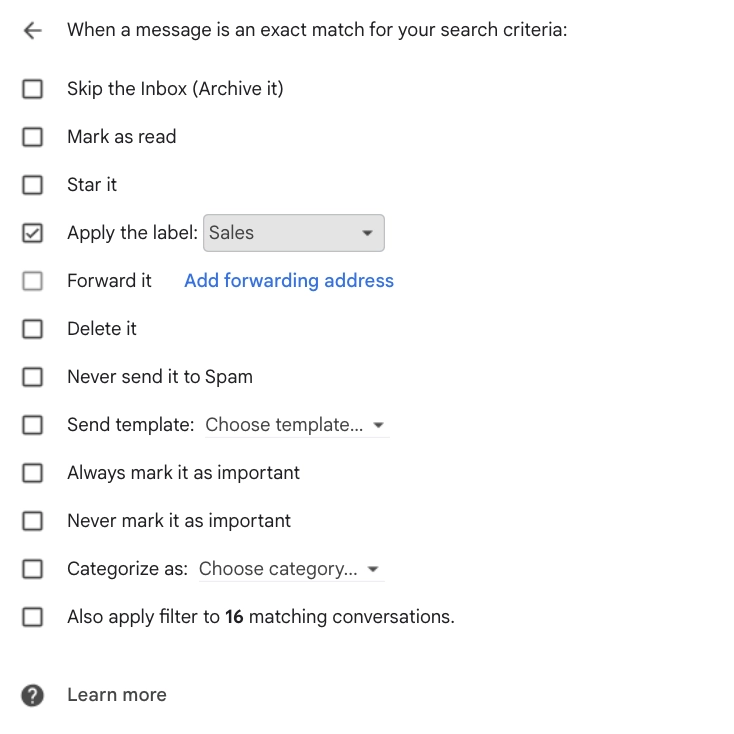Image resolution: width=734 pixels, height=734 pixels.
Task: Click the search criteria heading text
Action: [x=317, y=30]
